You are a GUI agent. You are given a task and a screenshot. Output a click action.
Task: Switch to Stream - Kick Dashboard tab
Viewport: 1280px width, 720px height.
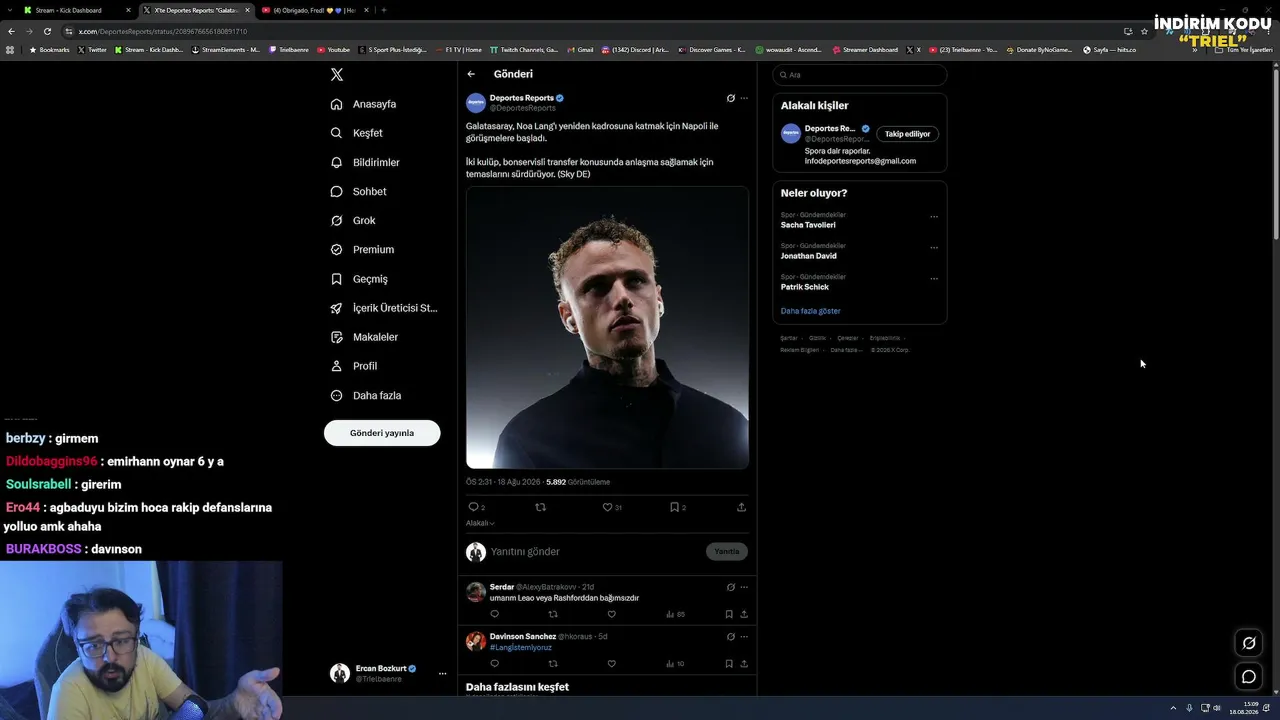pyautogui.click(x=76, y=10)
